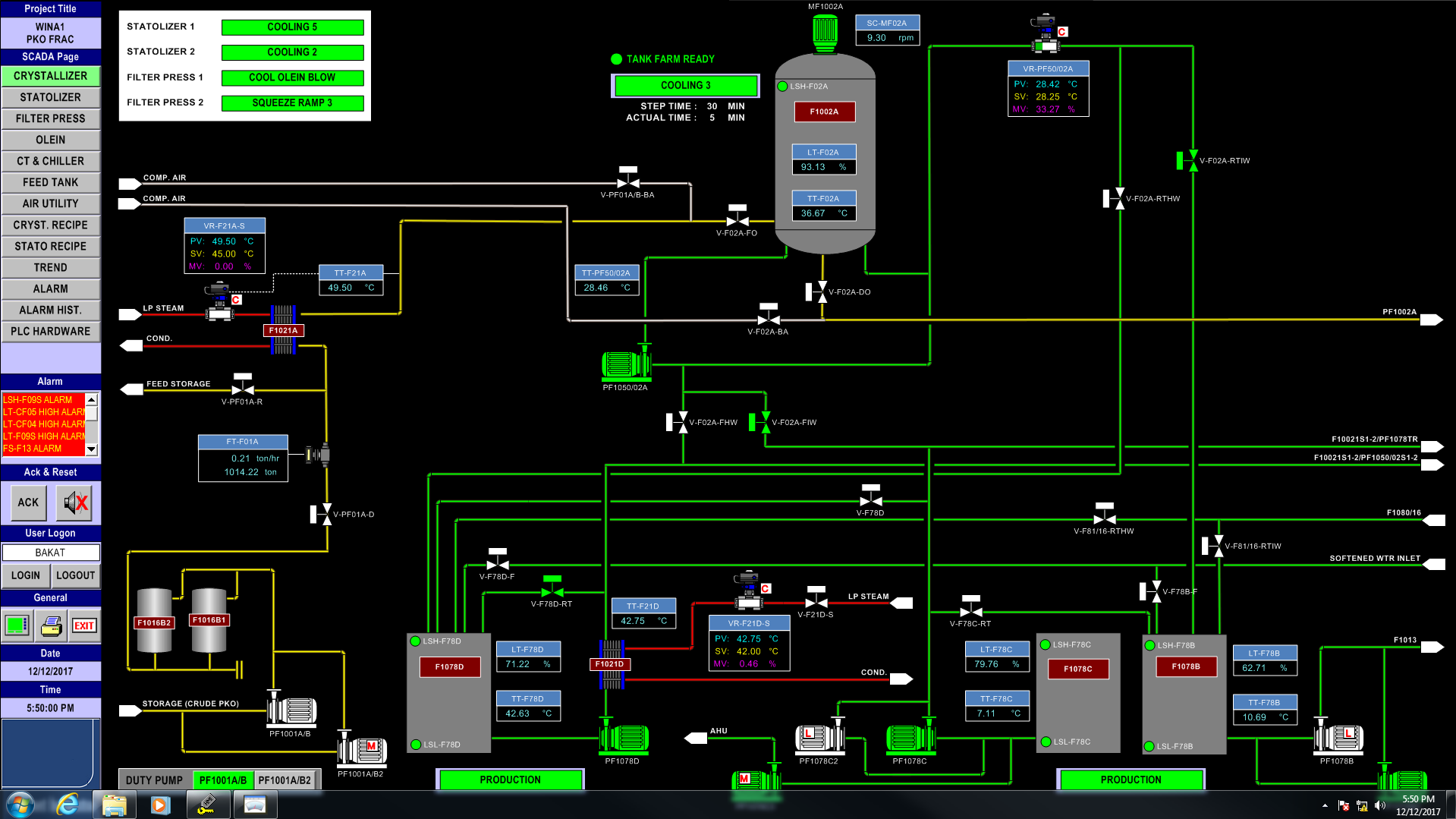Viewport: 1456px width, 819px height.
Task: Toggle the V-F78D-RT valve
Action: point(552,589)
